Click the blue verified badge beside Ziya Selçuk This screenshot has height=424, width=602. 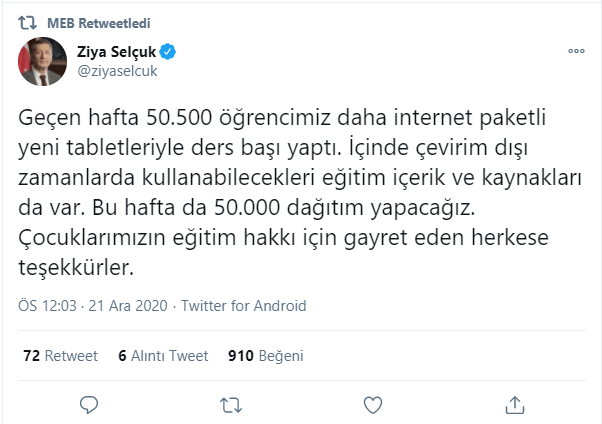point(172,52)
